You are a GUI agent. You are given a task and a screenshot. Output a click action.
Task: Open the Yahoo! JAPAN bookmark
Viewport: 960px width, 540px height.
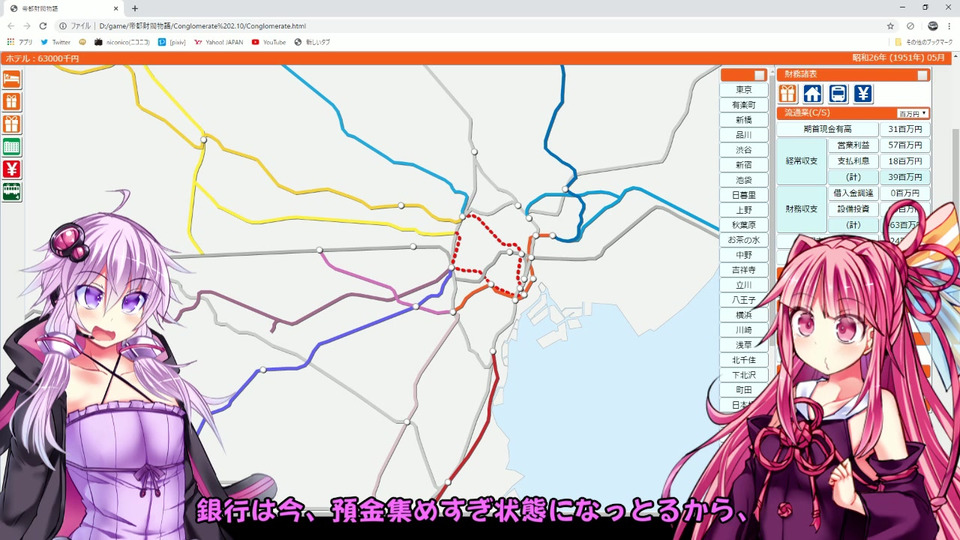tap(219, 42)
